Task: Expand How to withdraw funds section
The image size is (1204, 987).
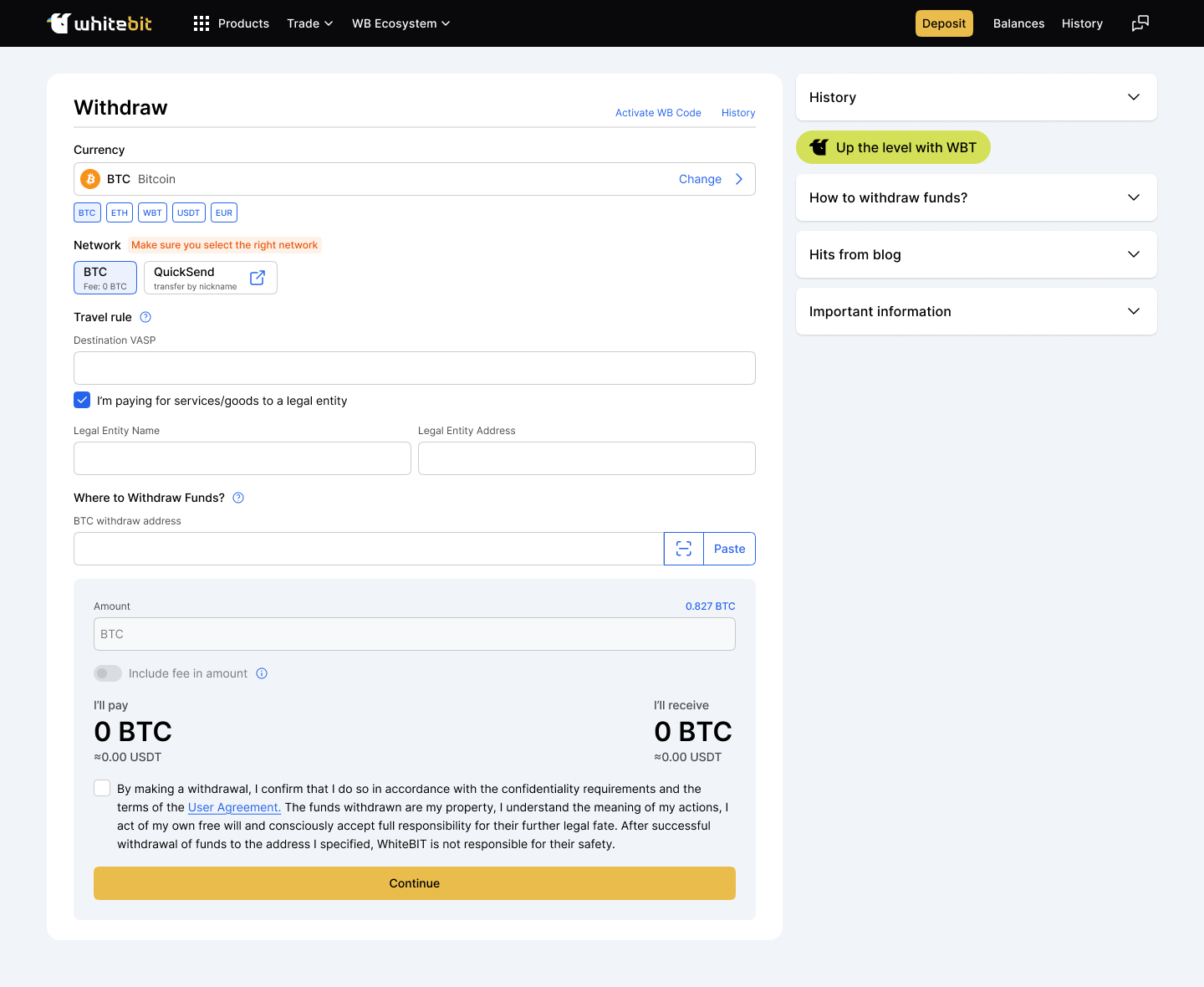Action: 976,197
